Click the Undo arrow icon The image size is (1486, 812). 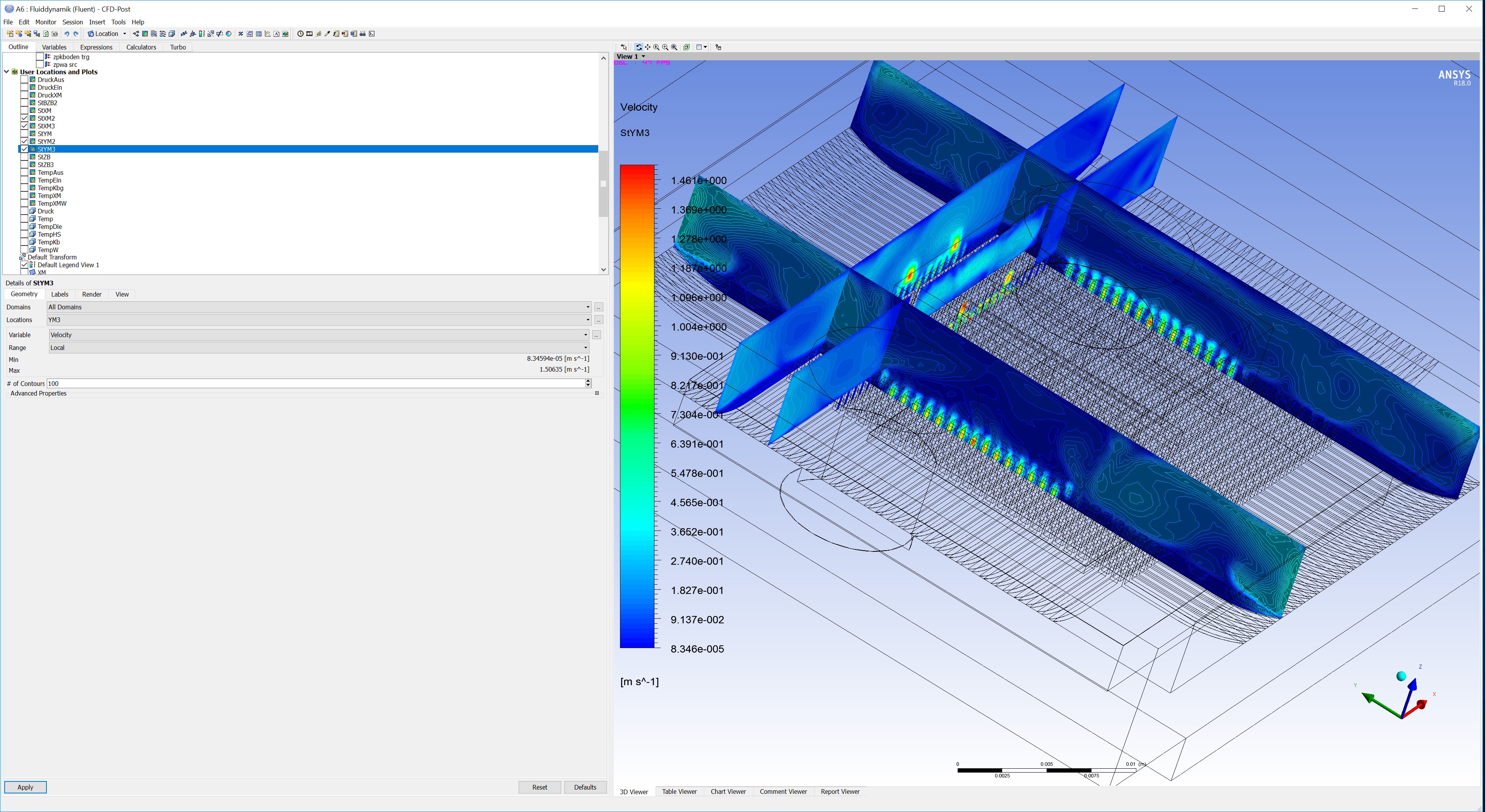(x=67, y=34)
